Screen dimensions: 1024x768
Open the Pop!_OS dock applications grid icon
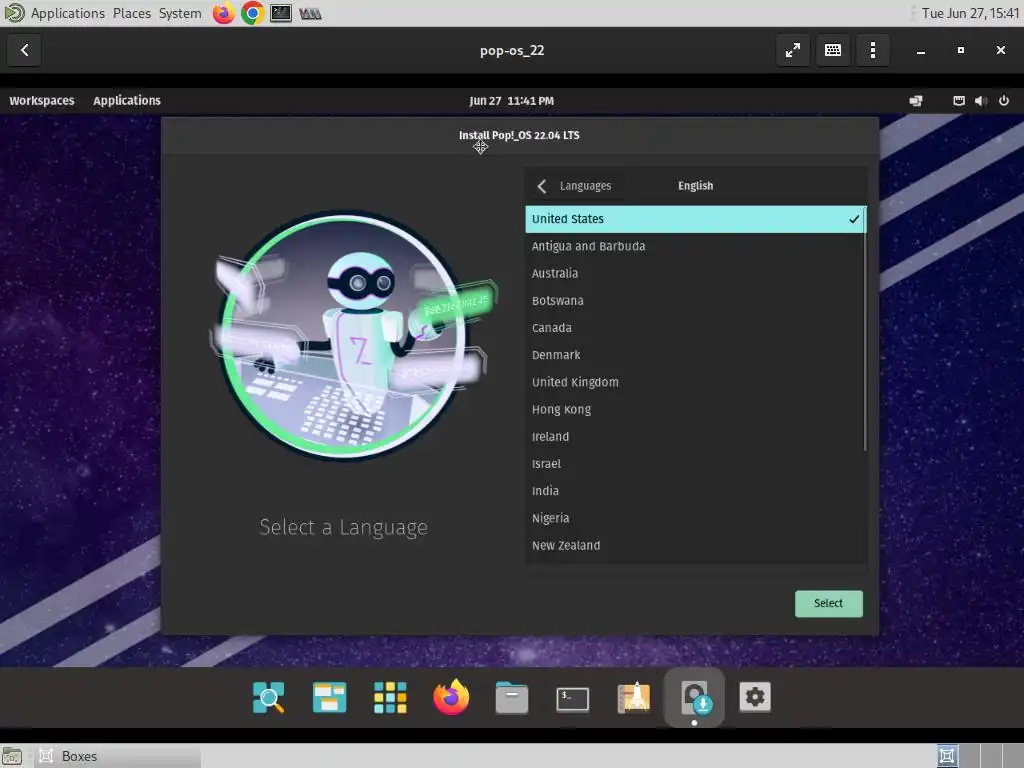[x=390, y=697]
